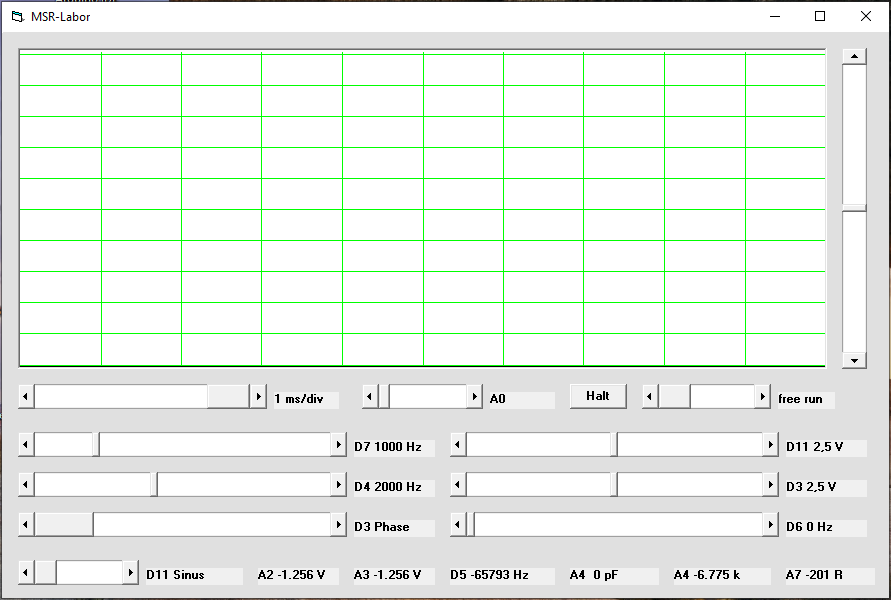
Task: Click right arrow of free run trigger scrollbar
Action: point(762,397)
